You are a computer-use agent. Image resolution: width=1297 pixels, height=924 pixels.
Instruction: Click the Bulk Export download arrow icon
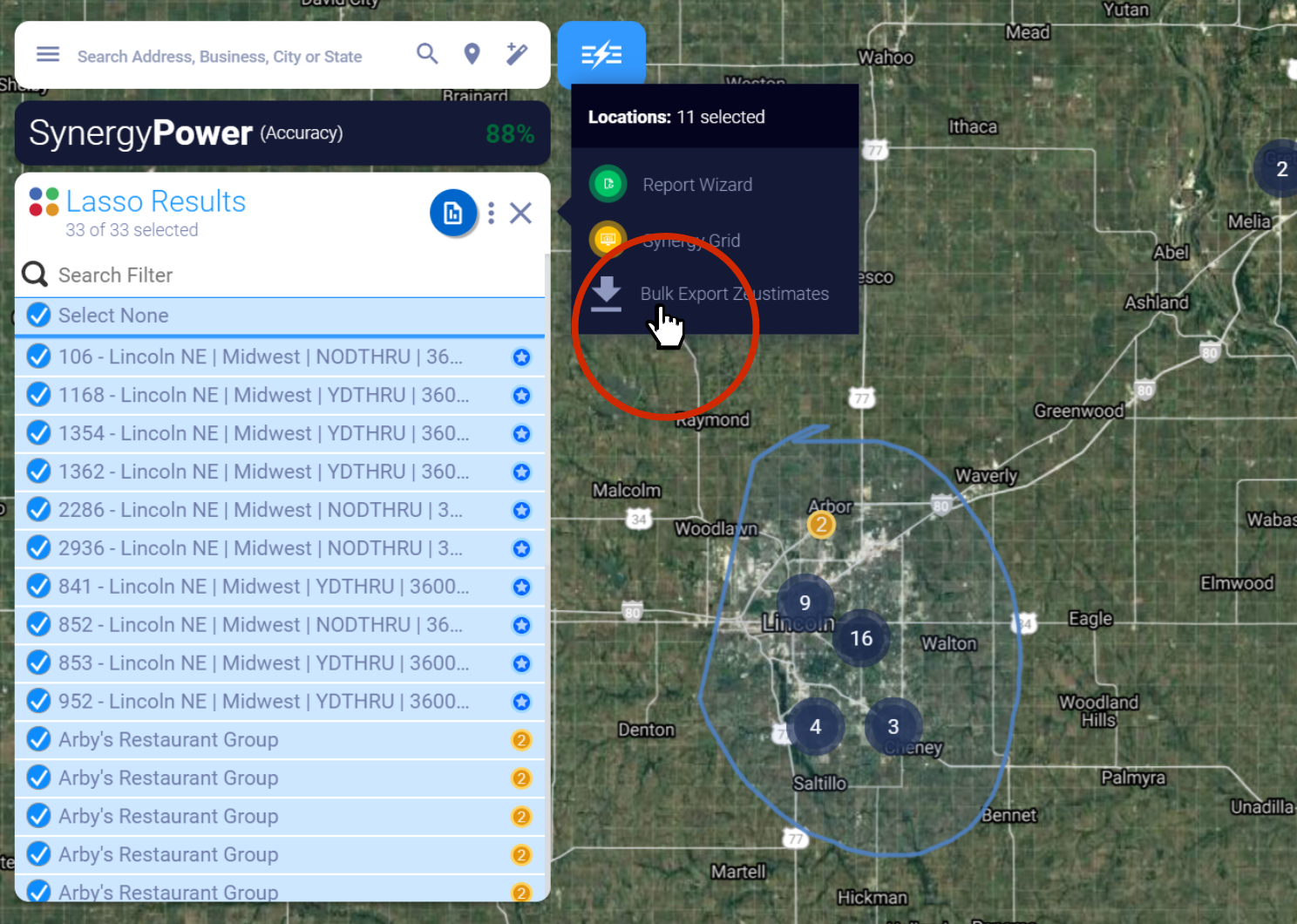coord(606,294)
